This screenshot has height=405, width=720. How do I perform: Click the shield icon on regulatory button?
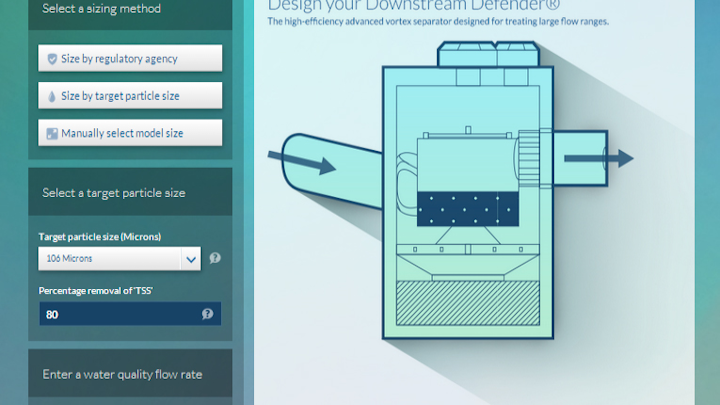(52, 59)
